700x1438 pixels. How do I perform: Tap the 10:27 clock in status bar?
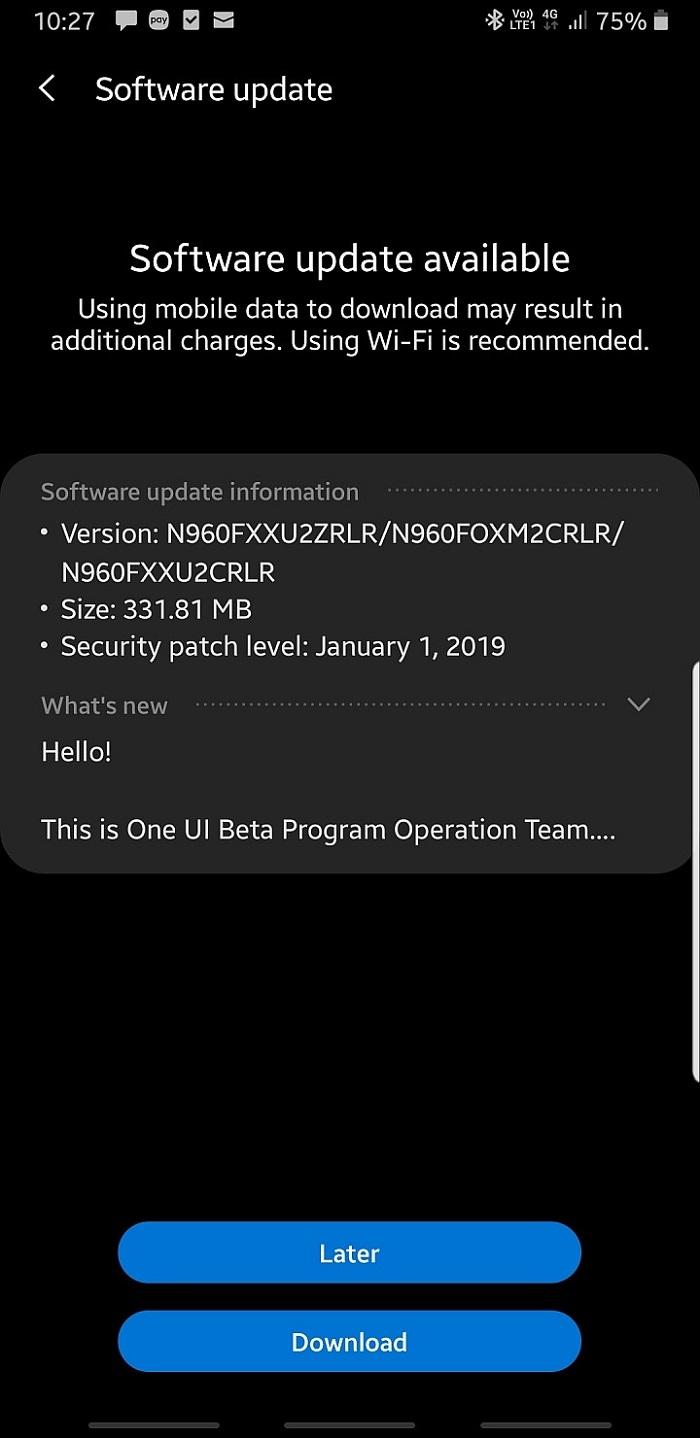(x=64, y=21)
